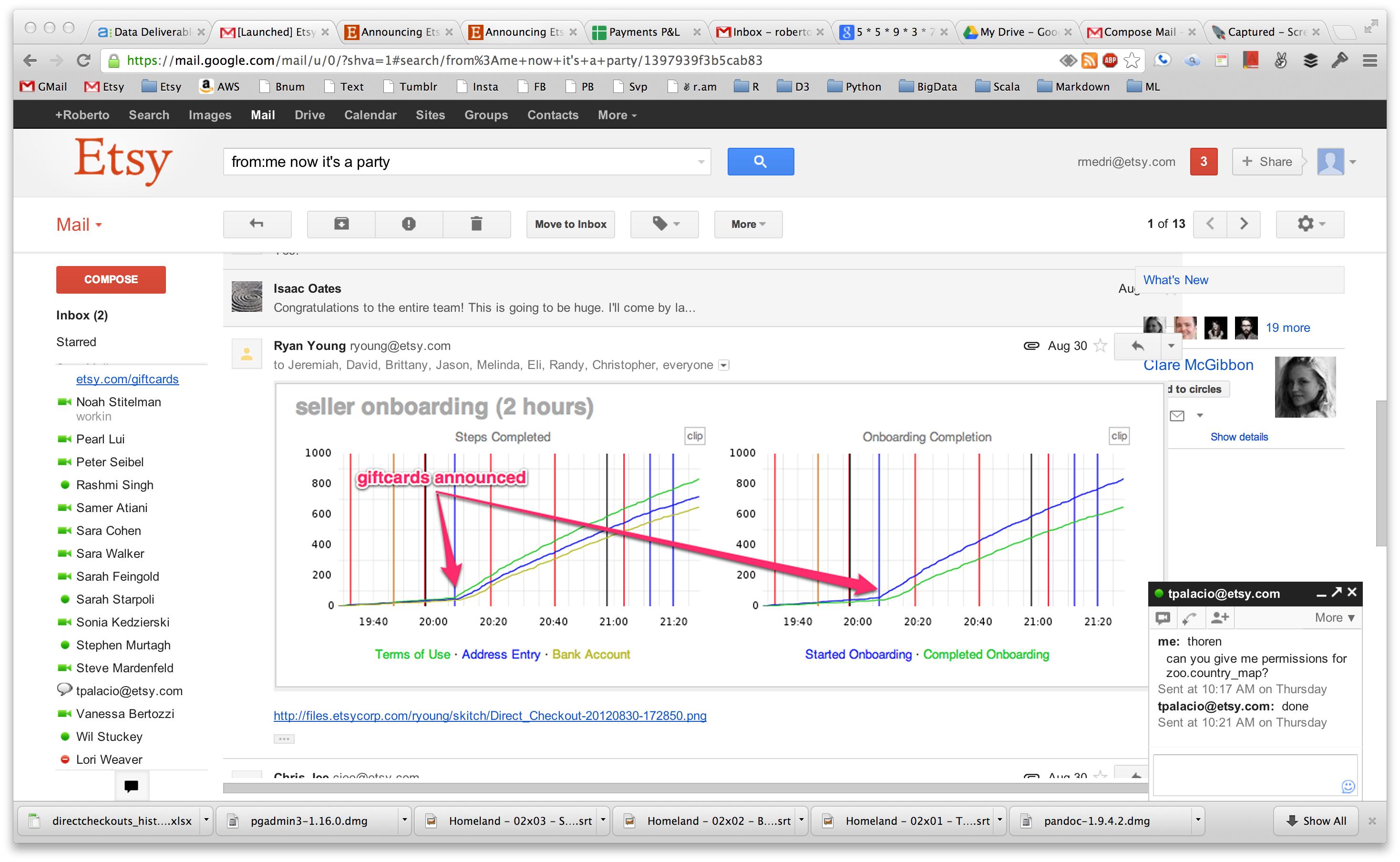Image resolution: width=1400 pixels, height=862 pixels.
Task: Open the Adblock Plus extension icon
Action: (1110, 61)
